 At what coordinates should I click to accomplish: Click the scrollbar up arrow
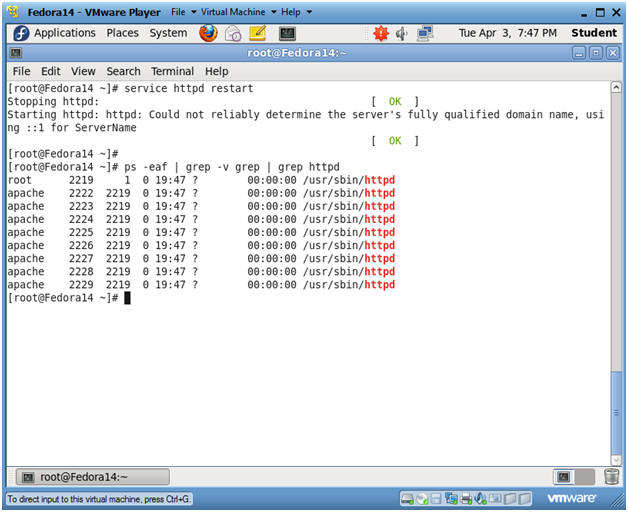616,87
